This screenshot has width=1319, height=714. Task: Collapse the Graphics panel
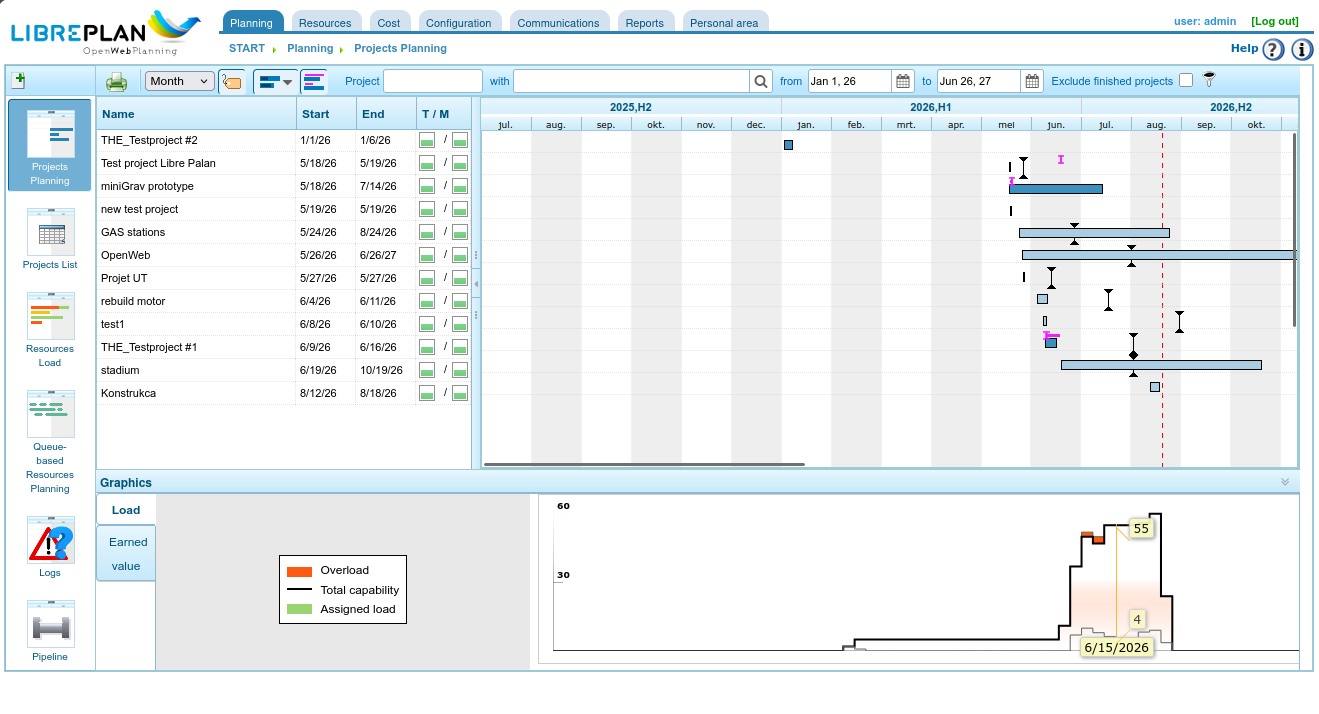[x=1285, y=482]
